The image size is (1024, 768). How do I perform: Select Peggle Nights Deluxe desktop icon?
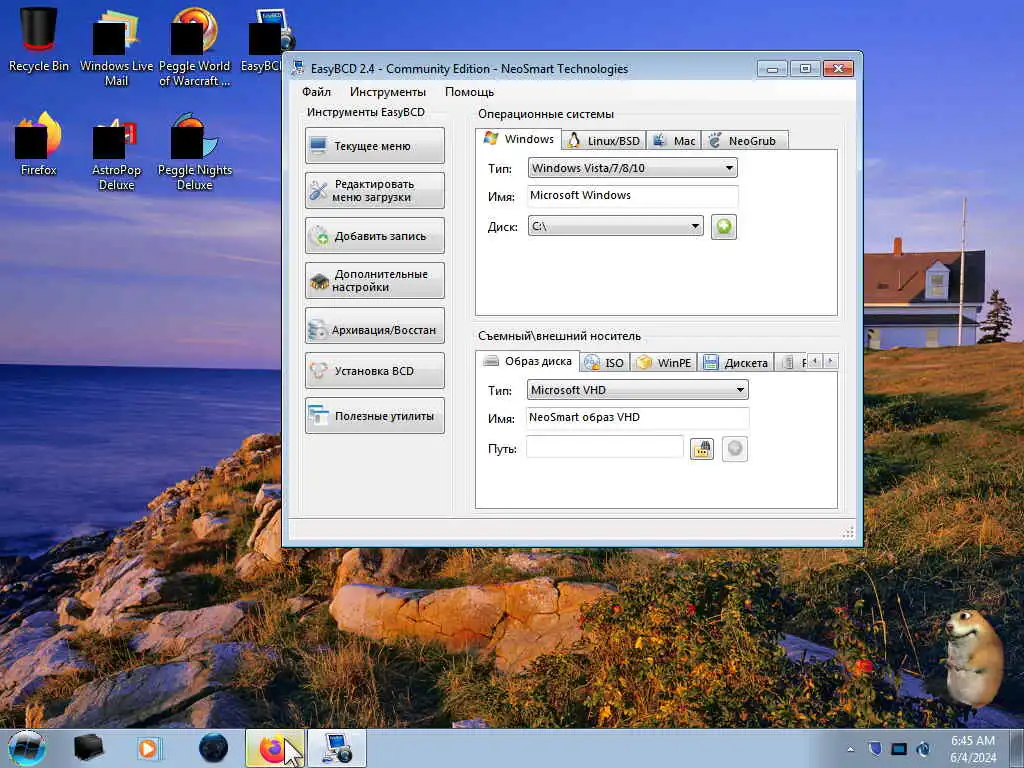195,152
